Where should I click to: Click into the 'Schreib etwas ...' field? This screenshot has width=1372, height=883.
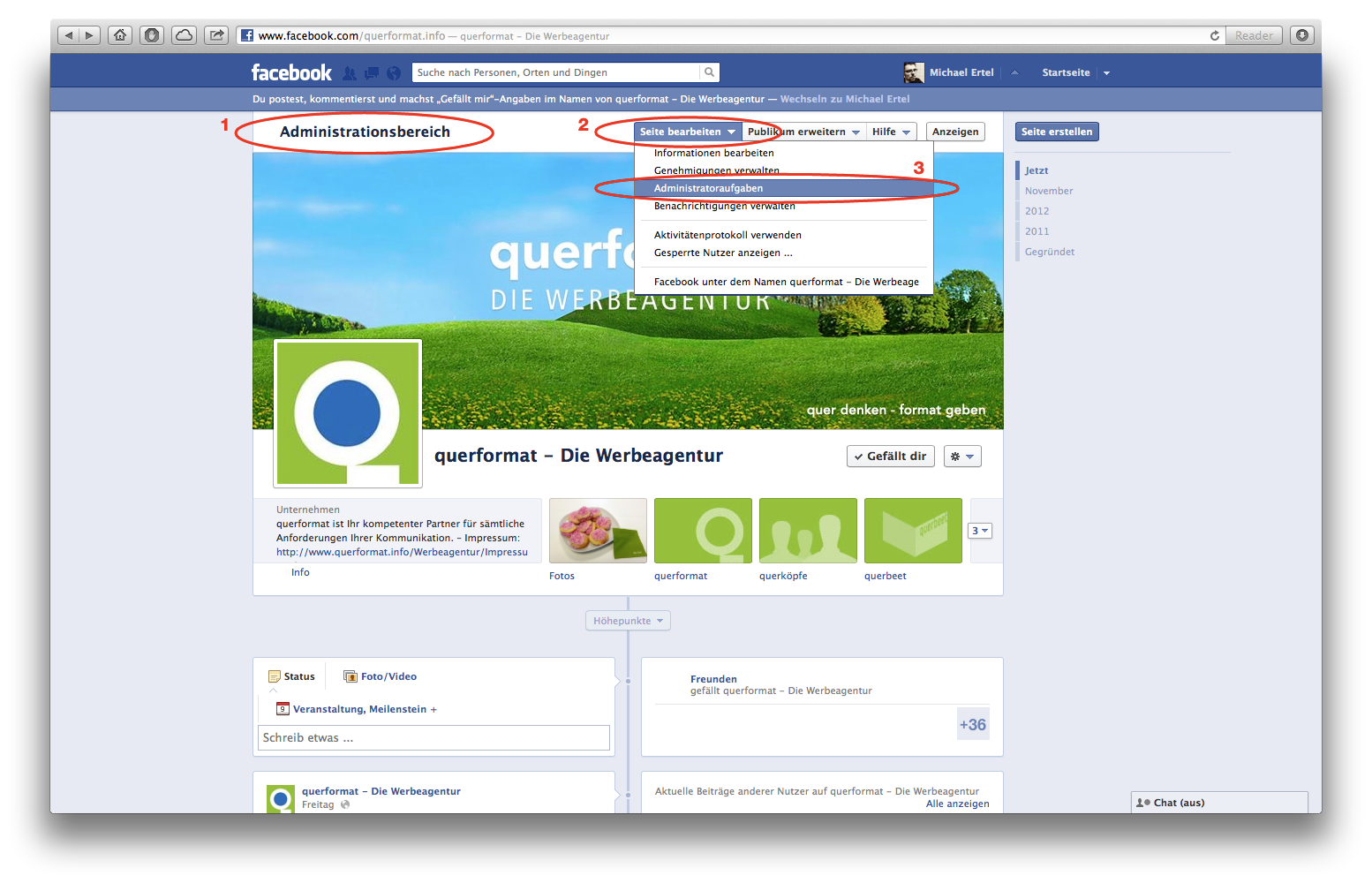click(x=433, y=737)
